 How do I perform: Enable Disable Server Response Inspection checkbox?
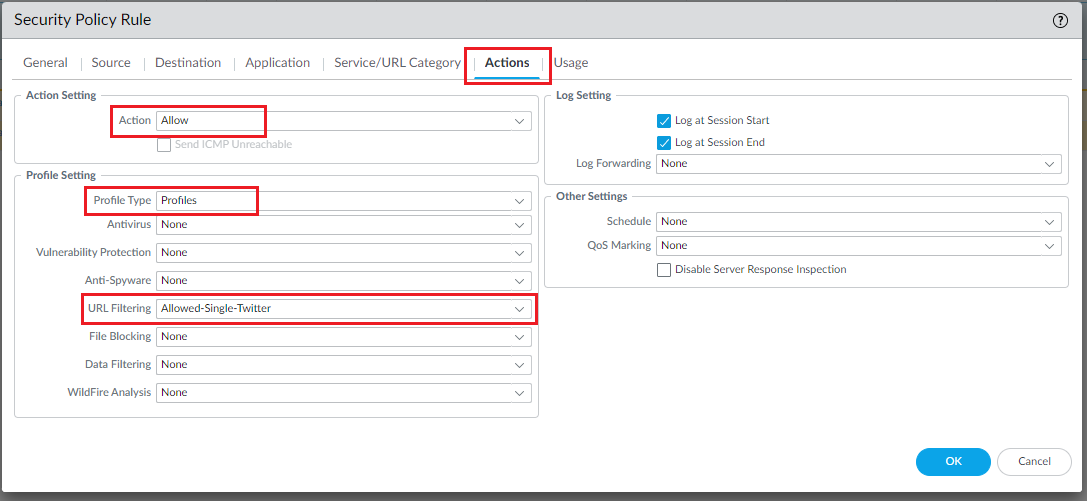tap(664, 269)
